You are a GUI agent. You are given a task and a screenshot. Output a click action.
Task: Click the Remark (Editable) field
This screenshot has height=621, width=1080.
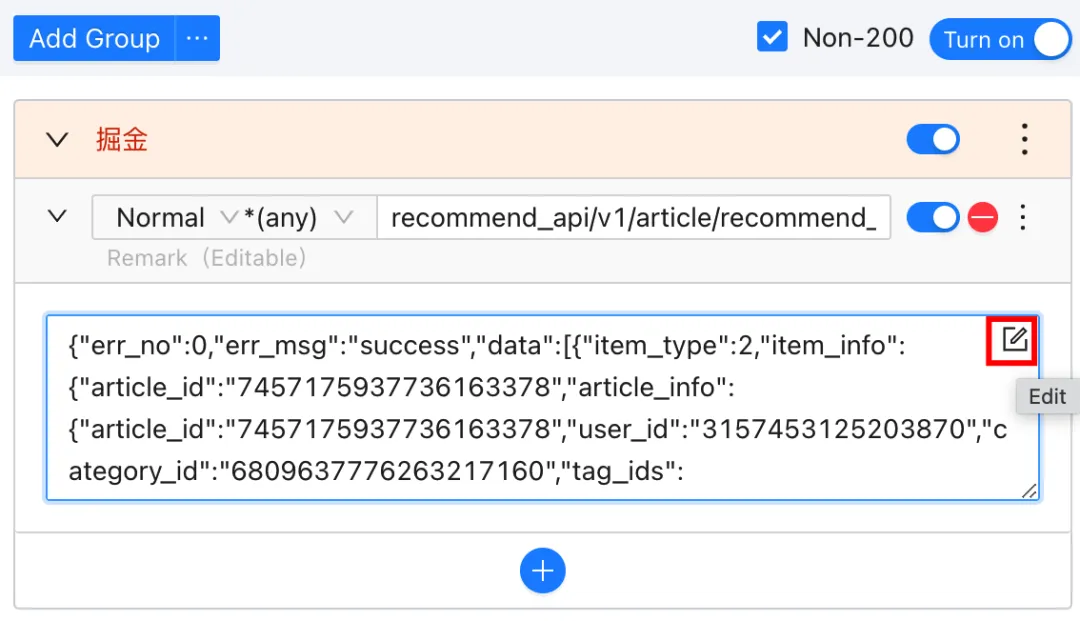click(207, 258)
